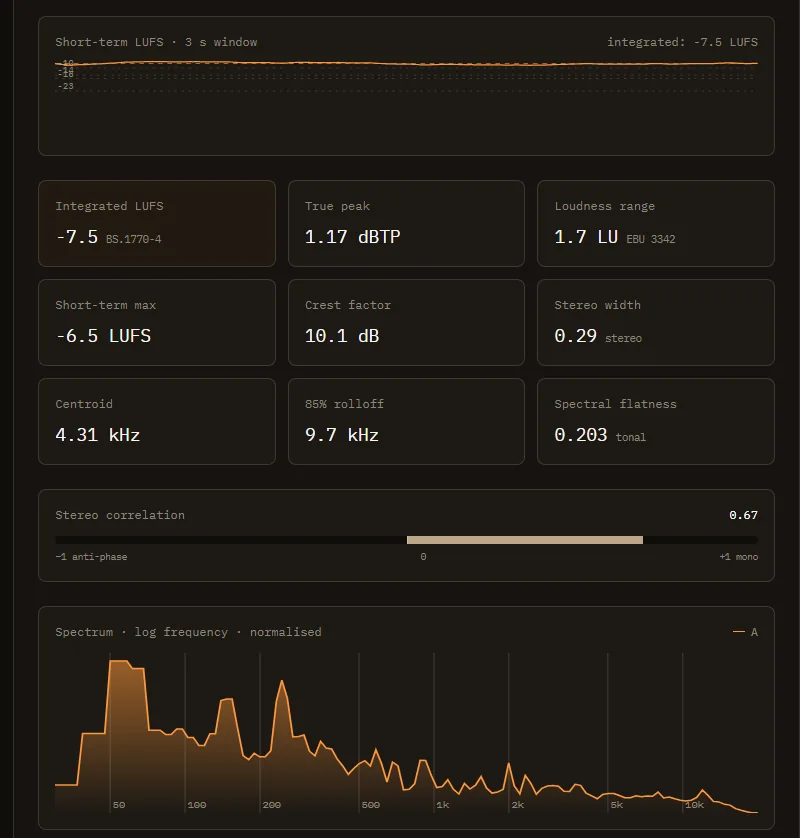Select the Short-term max -6.5 LUFS card
Viewport: 800px width, 838px height.
(157, 322)
